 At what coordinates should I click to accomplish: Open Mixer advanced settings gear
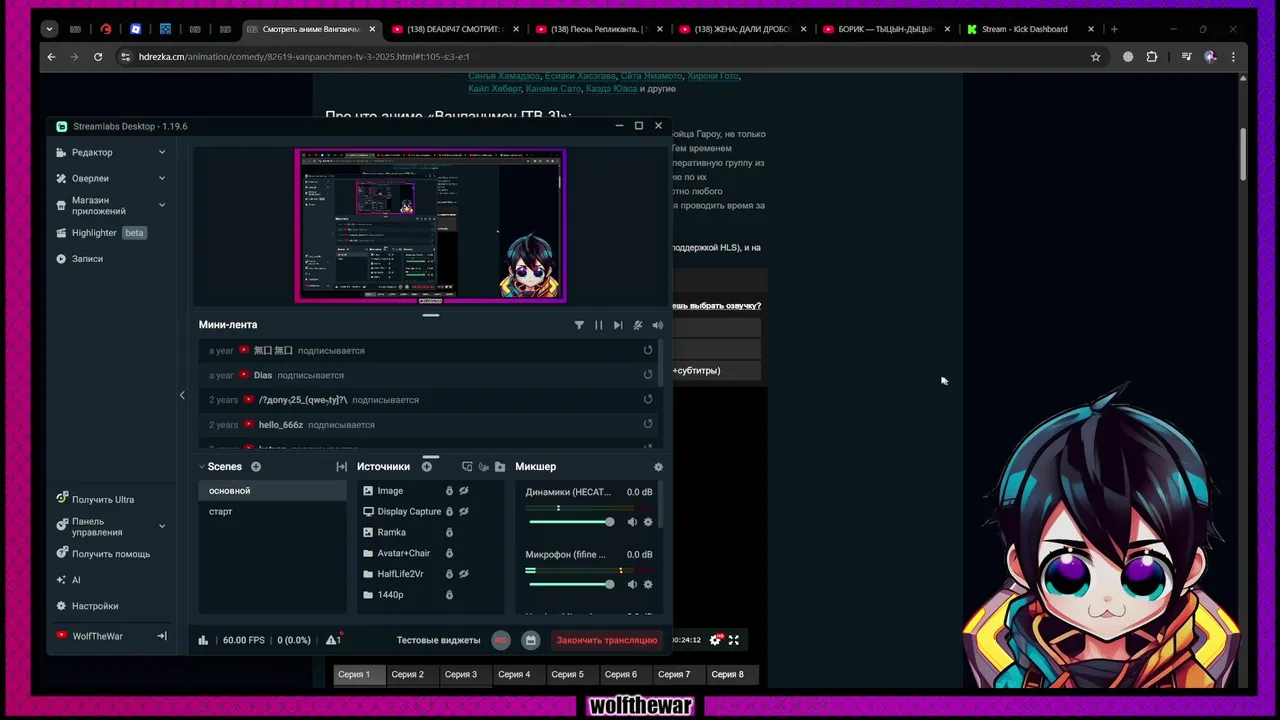click(658, 467)
